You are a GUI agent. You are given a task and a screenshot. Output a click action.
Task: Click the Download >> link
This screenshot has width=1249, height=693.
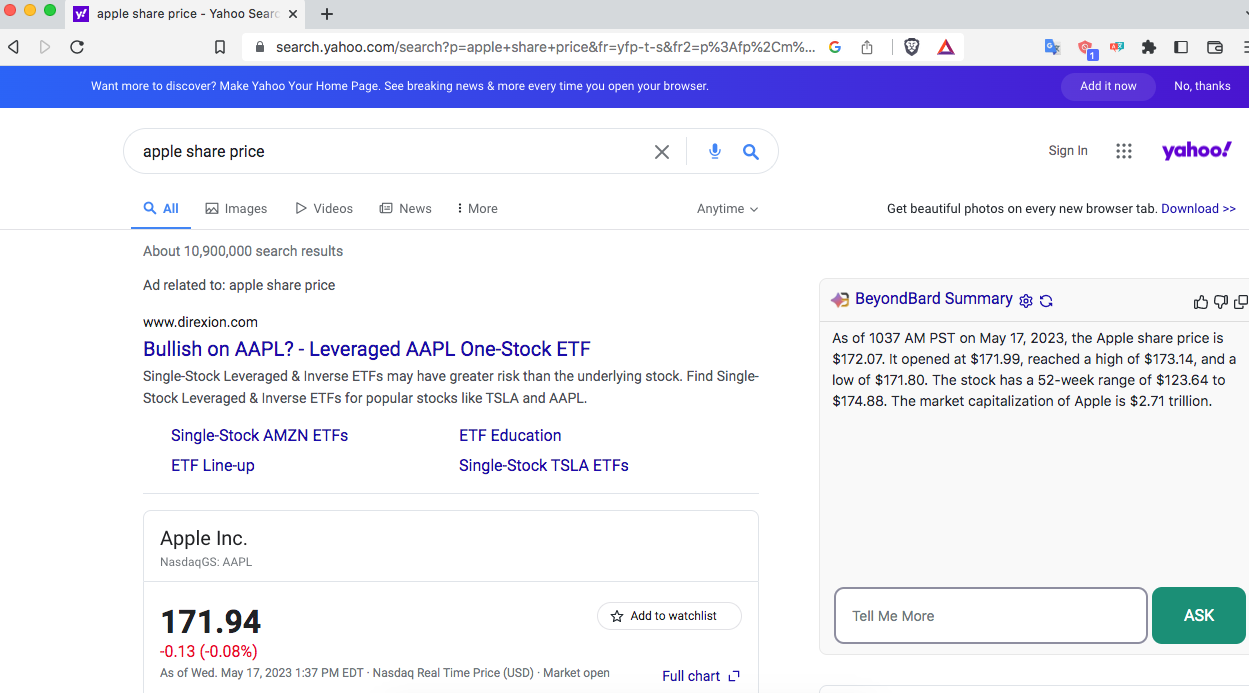point(1198,209)
